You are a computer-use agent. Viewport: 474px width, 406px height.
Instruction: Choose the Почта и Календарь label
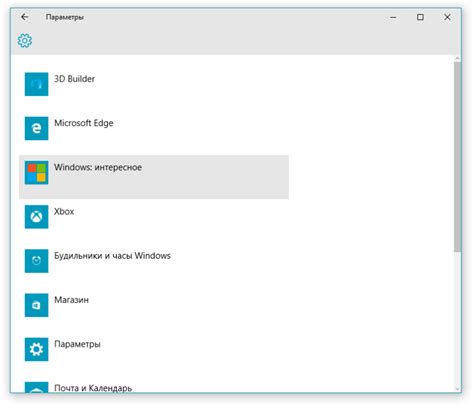point(93,388)
